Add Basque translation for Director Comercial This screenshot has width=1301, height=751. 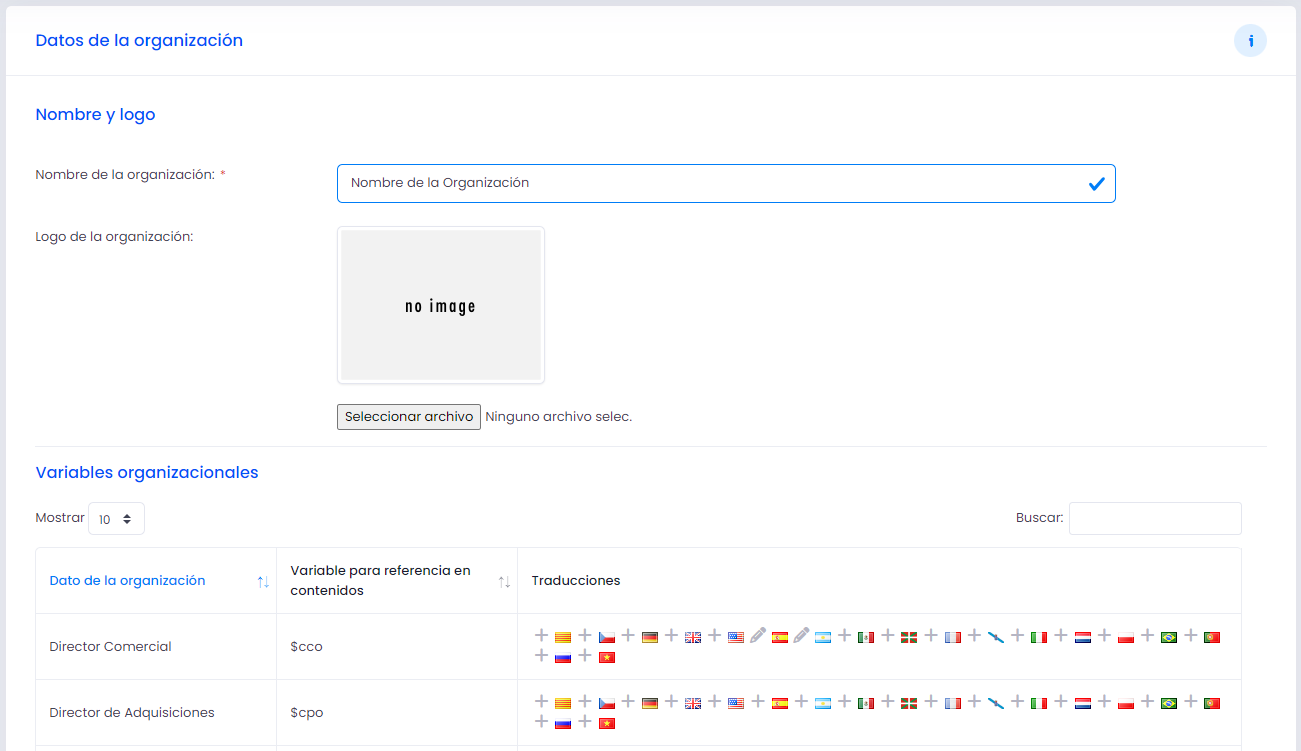click(888, 636)
